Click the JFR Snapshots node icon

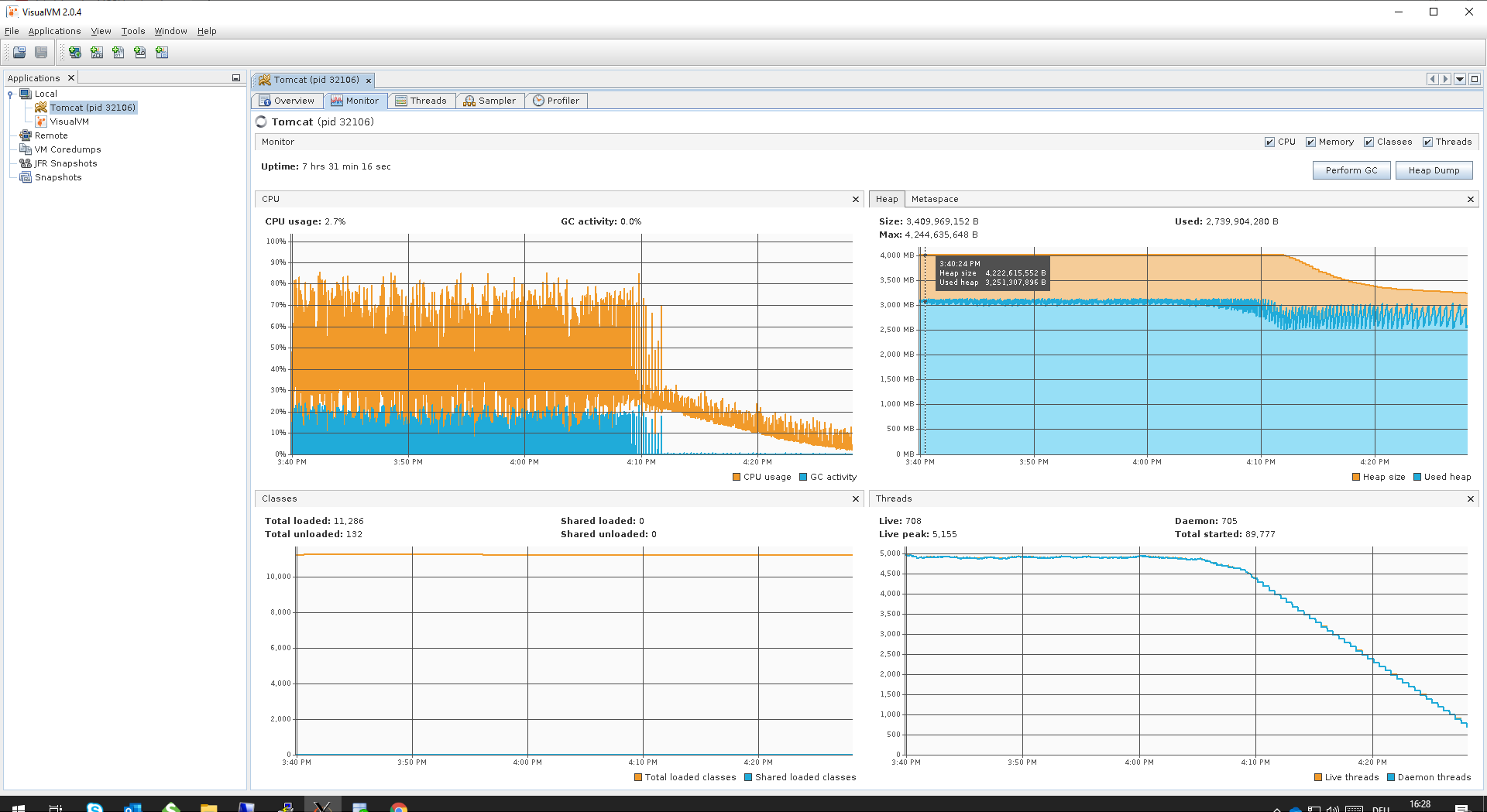pos(26,163)
